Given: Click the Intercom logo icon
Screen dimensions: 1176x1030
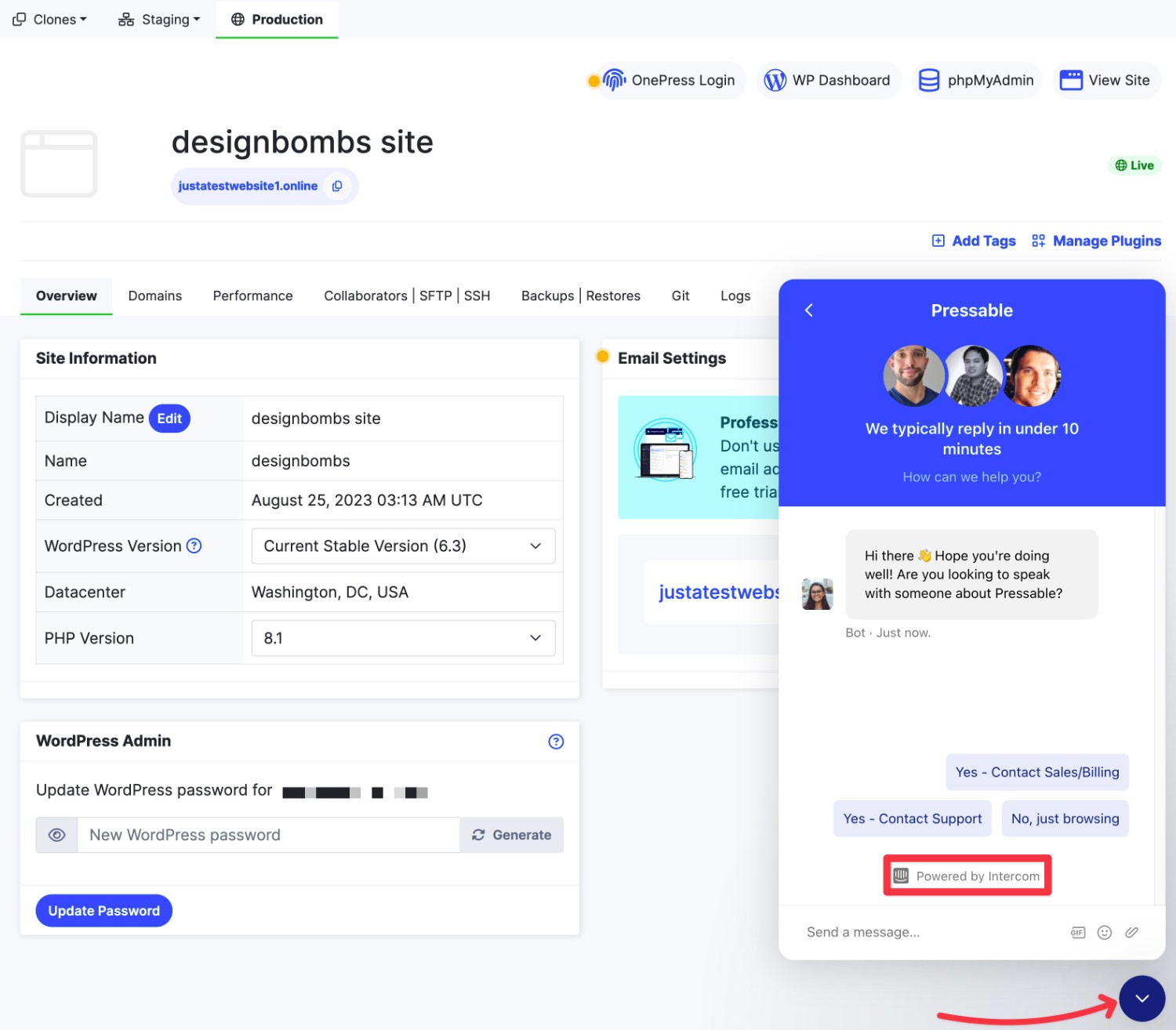Looking at the screenshot, I should pyautogui.click(x=902, y=876).
